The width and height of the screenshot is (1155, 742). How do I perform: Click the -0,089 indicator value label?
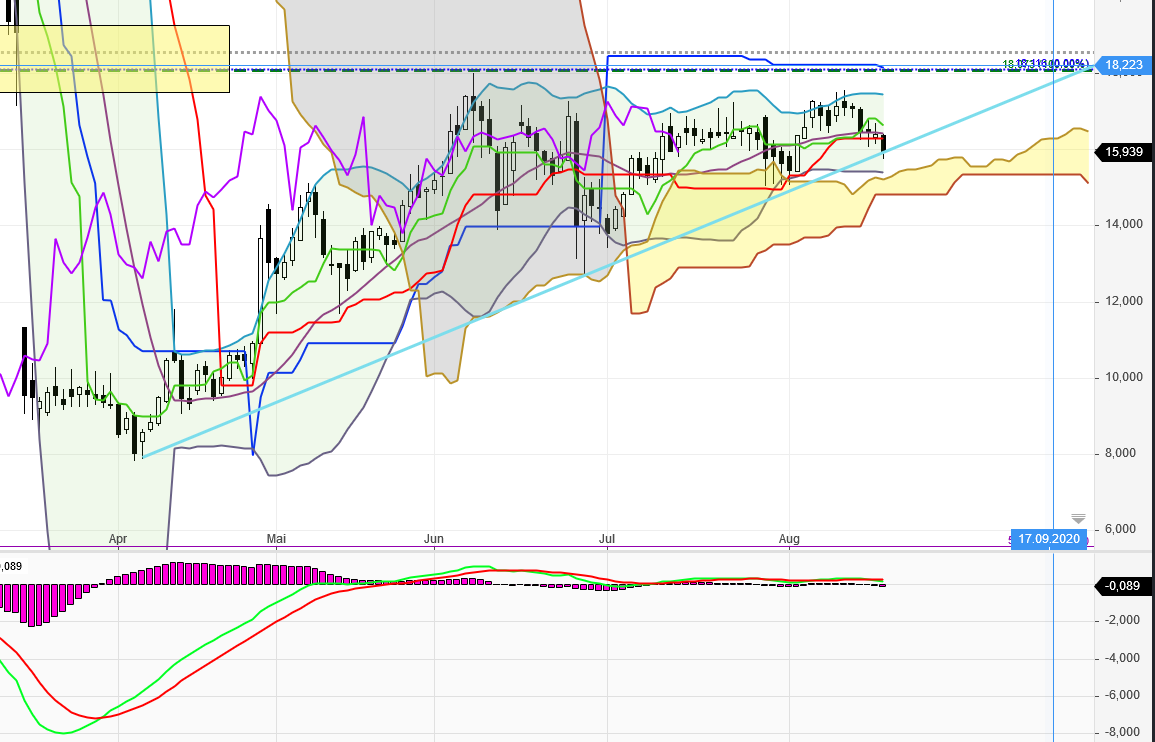(x=1122, y=586)
